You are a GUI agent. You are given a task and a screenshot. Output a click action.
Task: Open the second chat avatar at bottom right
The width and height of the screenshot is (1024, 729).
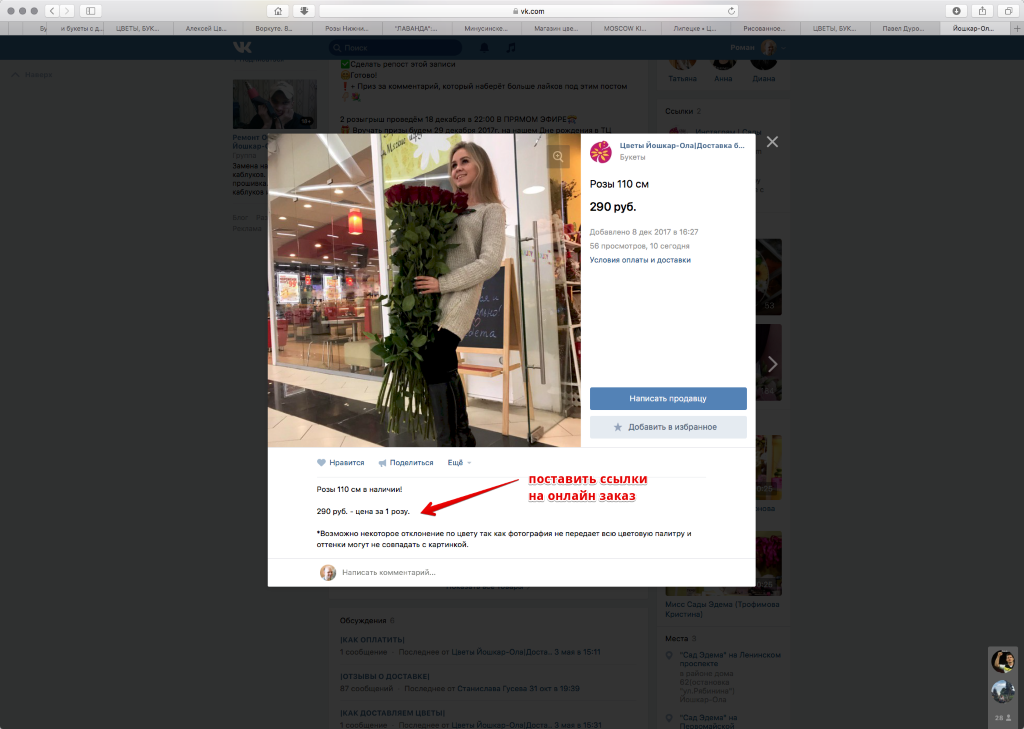(1002, 691)
